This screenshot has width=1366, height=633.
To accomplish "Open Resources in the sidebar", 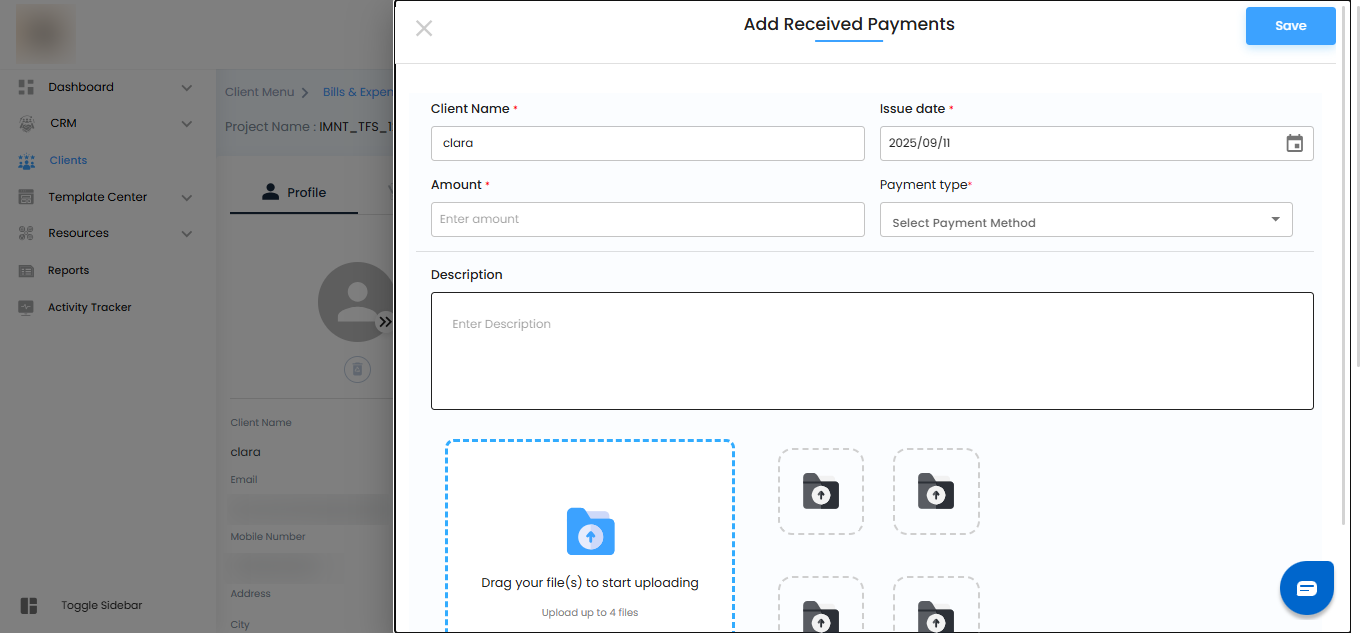I will [78, 233].
